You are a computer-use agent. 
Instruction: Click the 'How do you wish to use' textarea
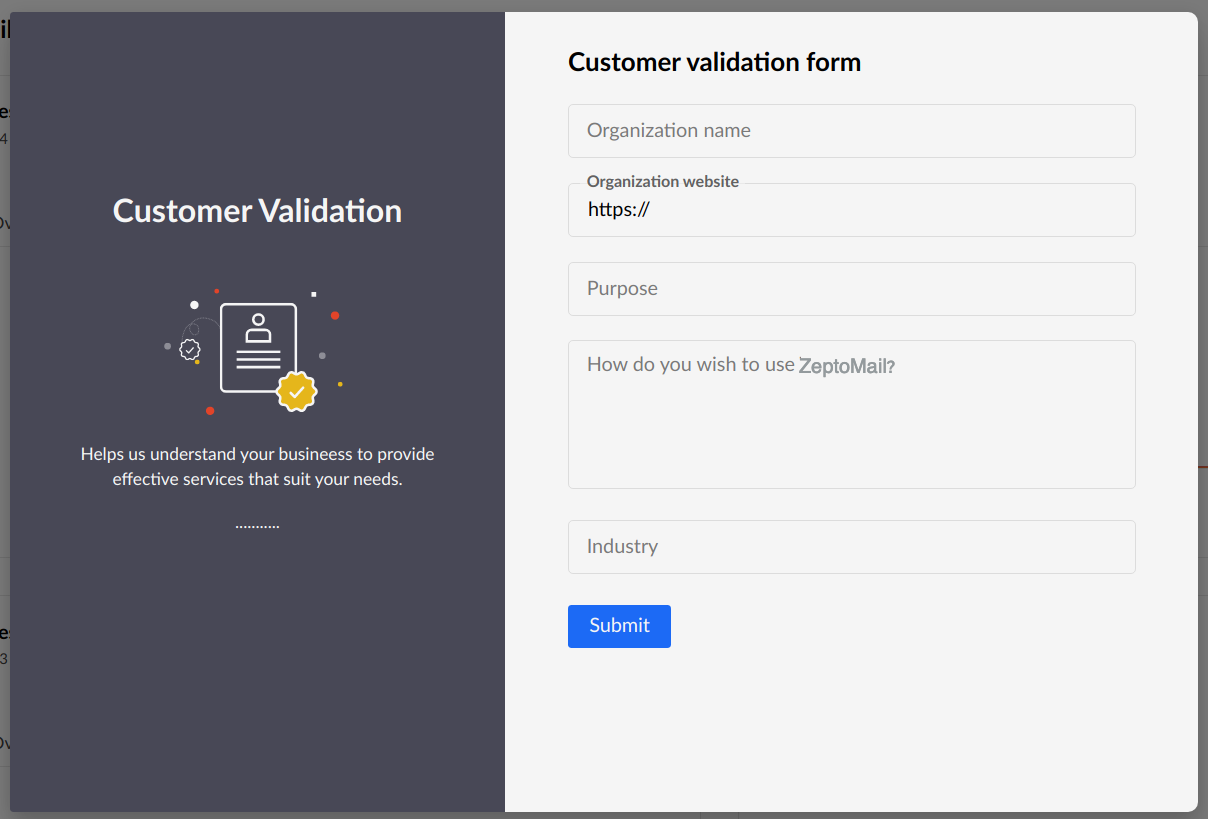(x=851, y=414)
